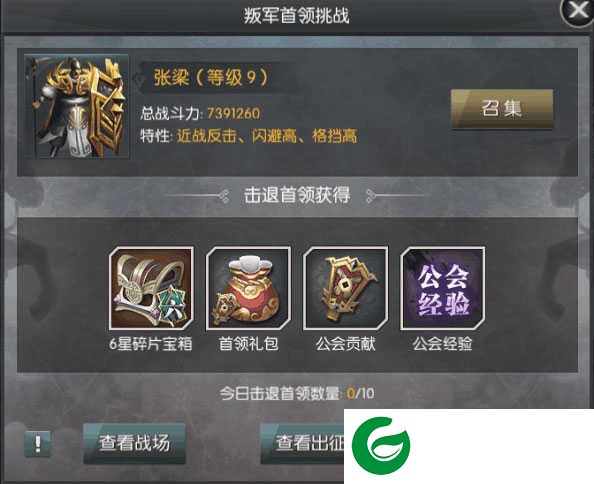
Task: Click the 今日击退首领数量 0/10 counter
Action: (297, 393)
